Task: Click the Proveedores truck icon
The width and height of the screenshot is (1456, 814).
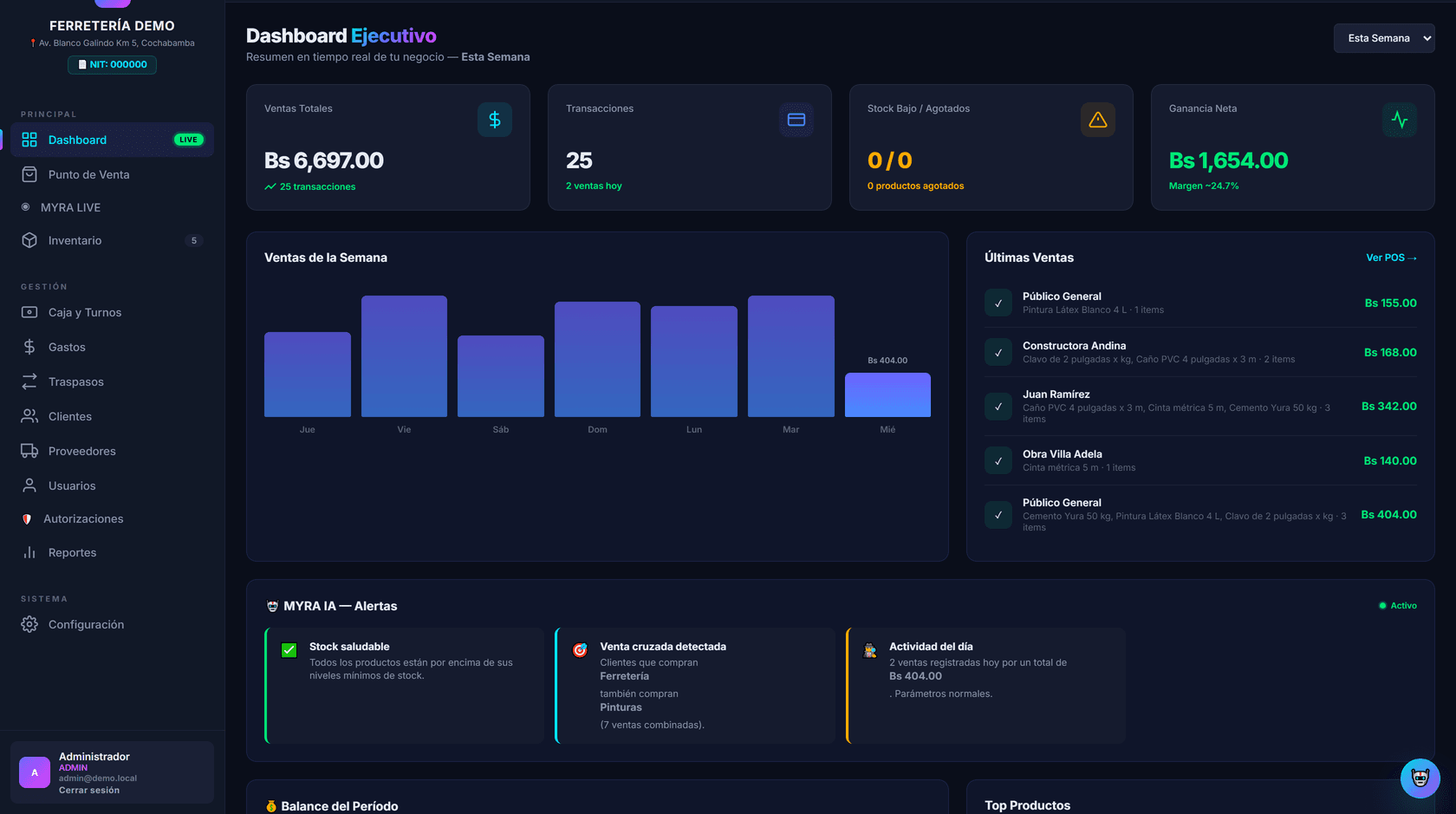Action: click(29, 451)
